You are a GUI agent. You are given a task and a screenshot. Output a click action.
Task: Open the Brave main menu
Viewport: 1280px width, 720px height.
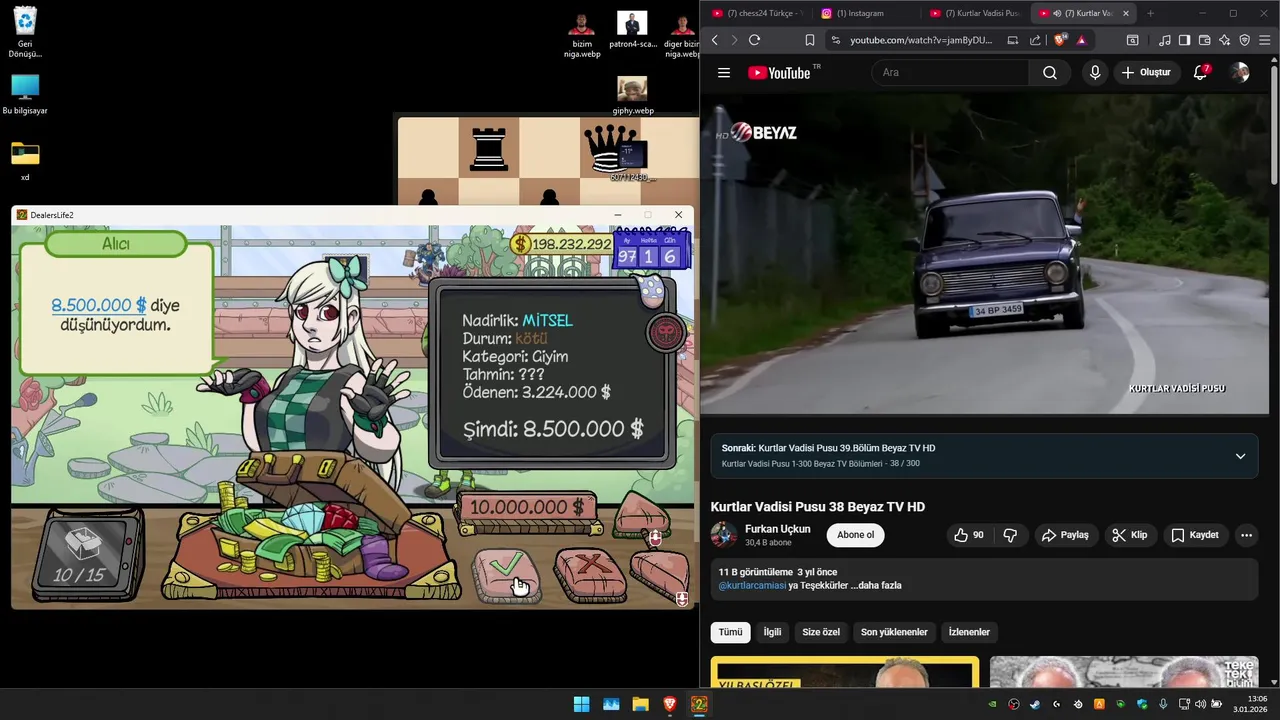(1266, 40)
